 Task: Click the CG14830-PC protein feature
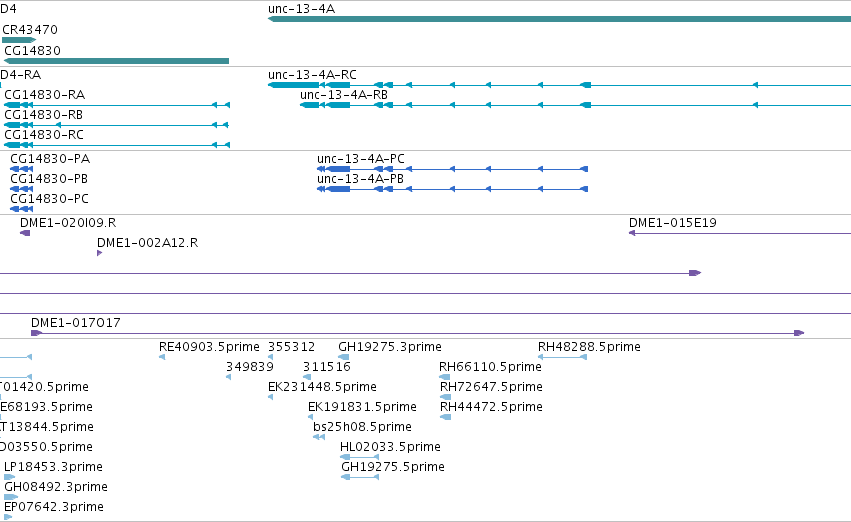(22, 209)
